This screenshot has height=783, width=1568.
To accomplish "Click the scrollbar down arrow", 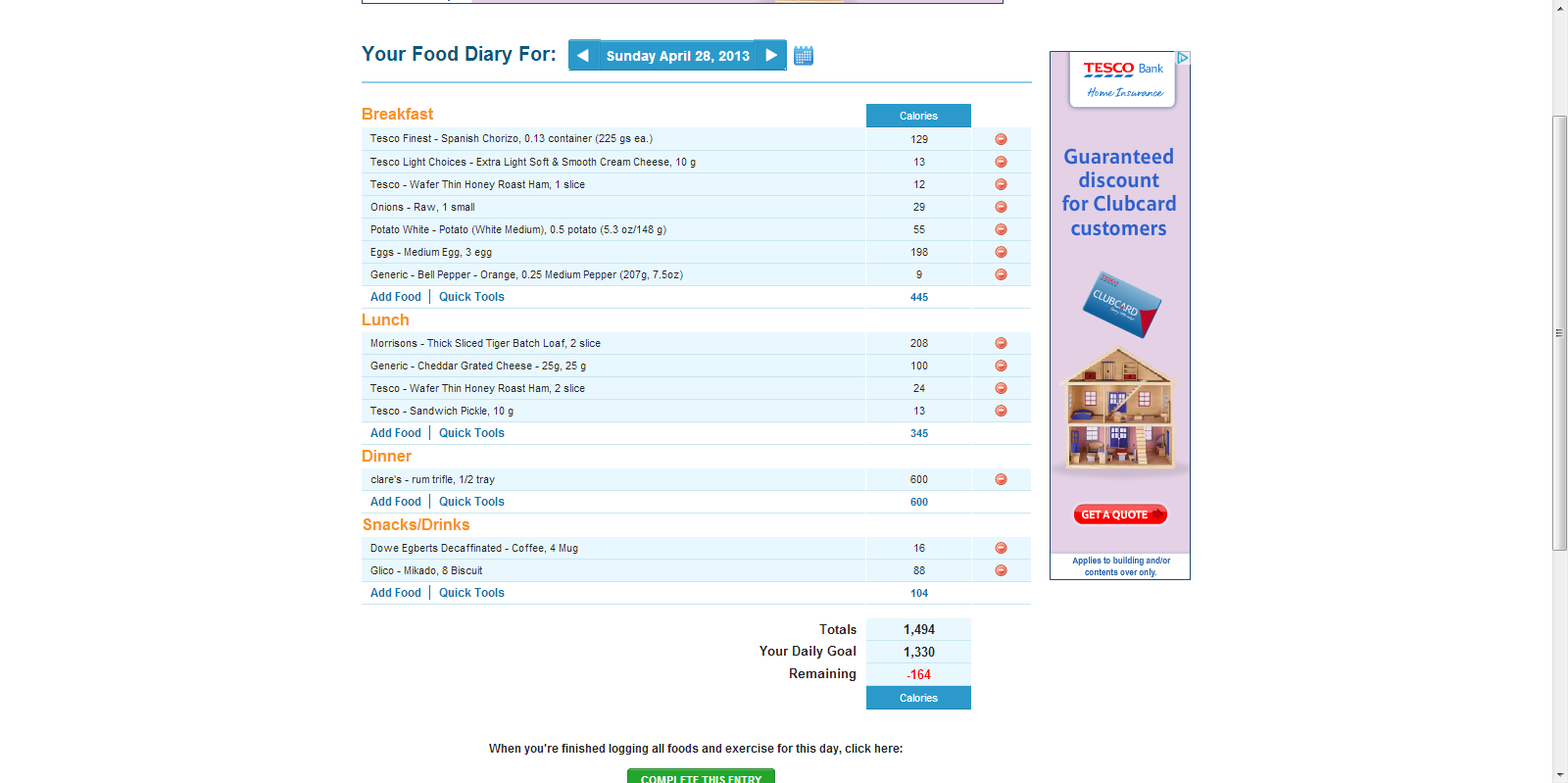I will click(1559, 774).
